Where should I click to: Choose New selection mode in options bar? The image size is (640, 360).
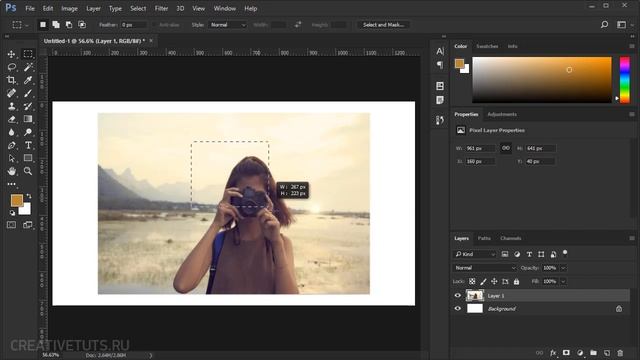coord(43,25)
